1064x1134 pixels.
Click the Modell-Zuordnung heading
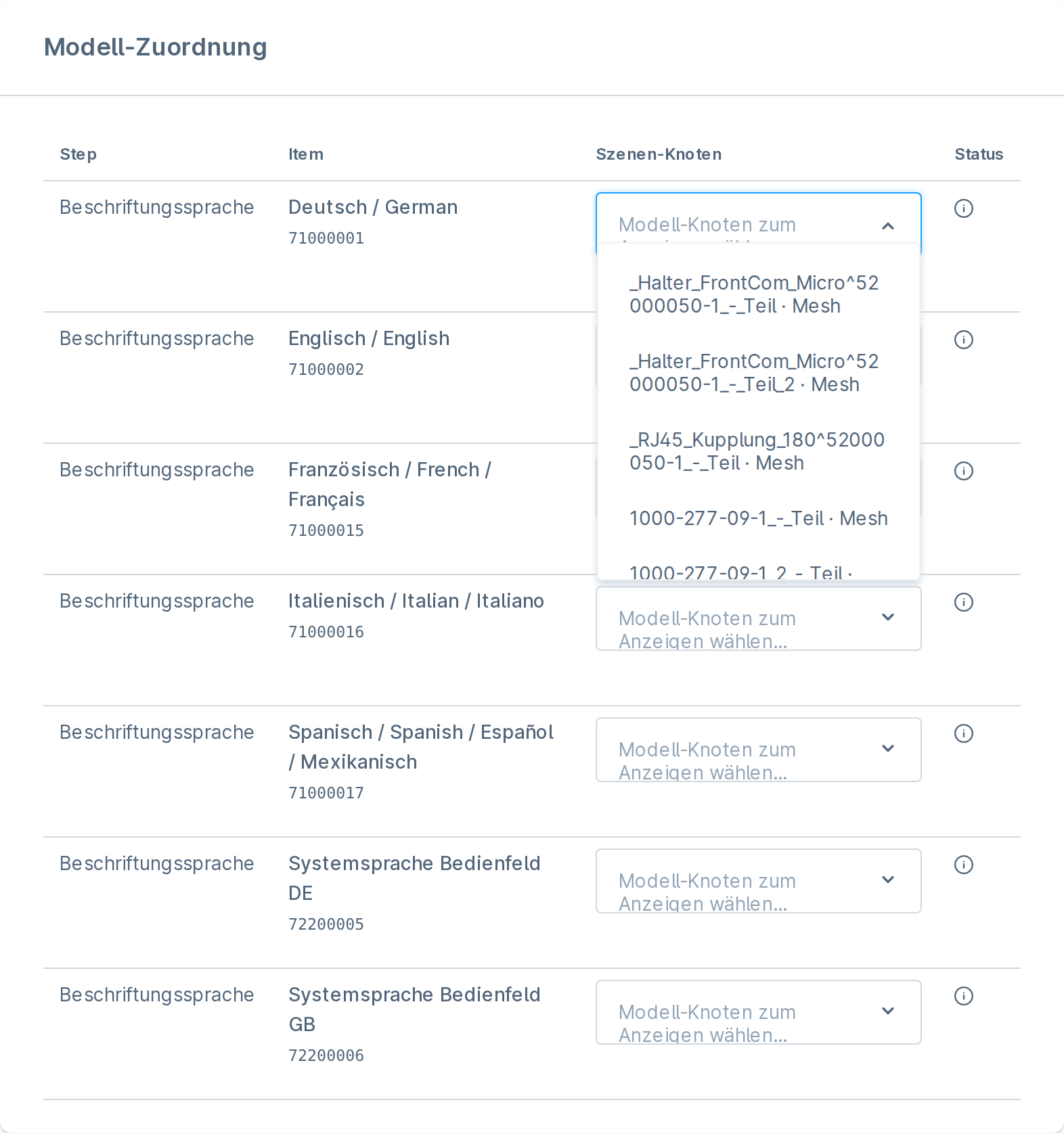(156, 47)
